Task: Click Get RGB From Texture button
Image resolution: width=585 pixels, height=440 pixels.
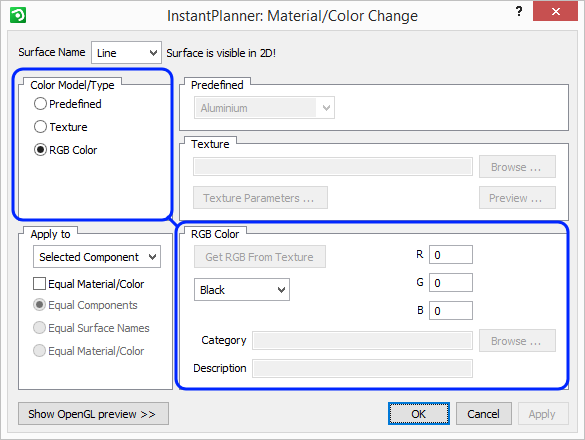Action: tap(260, 257)
